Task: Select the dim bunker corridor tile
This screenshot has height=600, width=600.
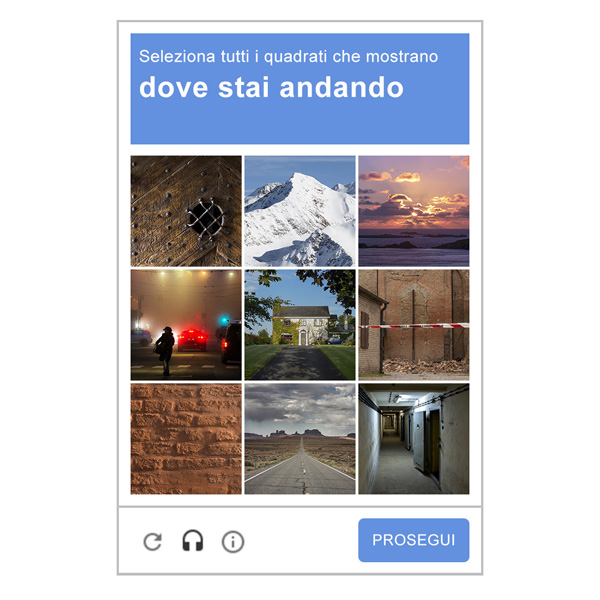Action: 414,439
